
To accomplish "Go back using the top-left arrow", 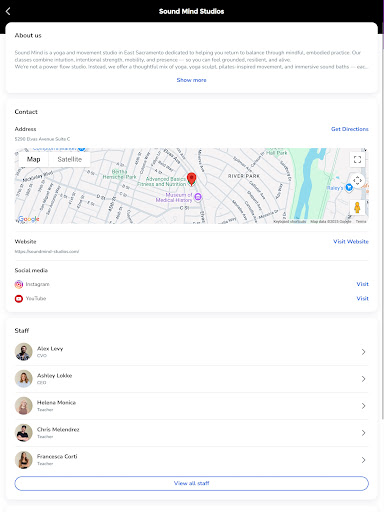I will [x=8, y=11].
